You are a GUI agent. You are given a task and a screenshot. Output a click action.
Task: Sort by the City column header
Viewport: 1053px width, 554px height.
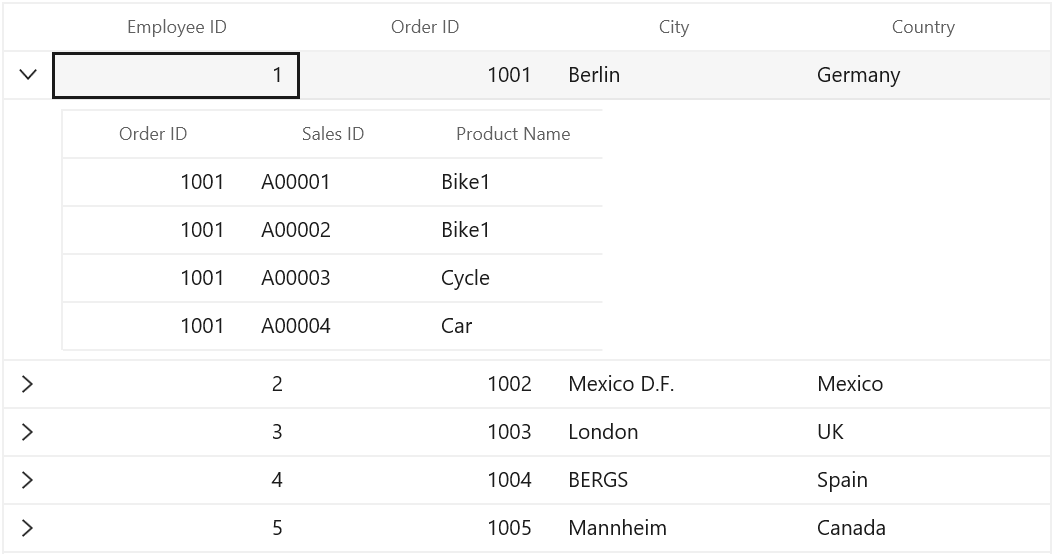[x=674, y=27]
